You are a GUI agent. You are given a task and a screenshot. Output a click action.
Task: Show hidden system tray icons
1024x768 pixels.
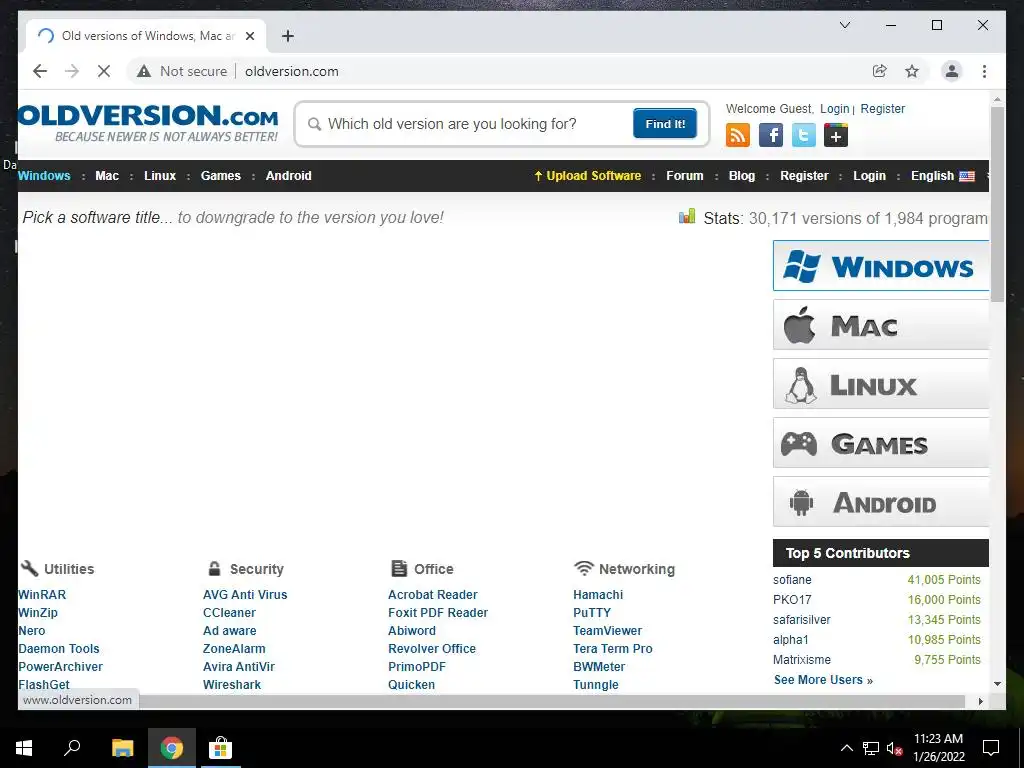tap(846, 748)
